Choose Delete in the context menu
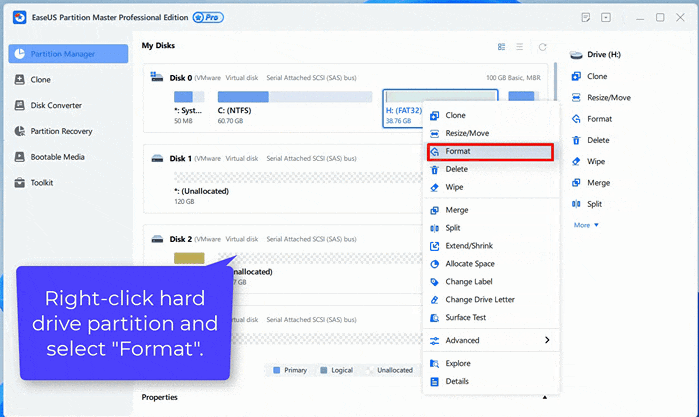The image size is (699, 417). [490, 169]
